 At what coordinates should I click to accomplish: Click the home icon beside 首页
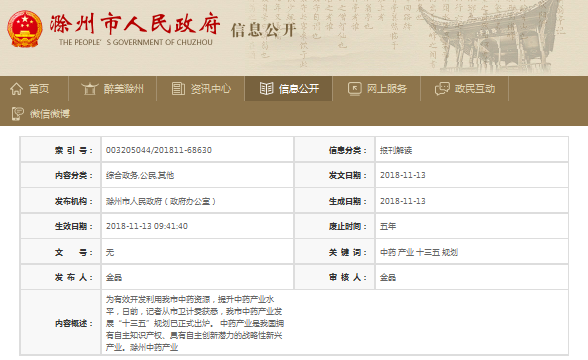(x=16, y=89)
